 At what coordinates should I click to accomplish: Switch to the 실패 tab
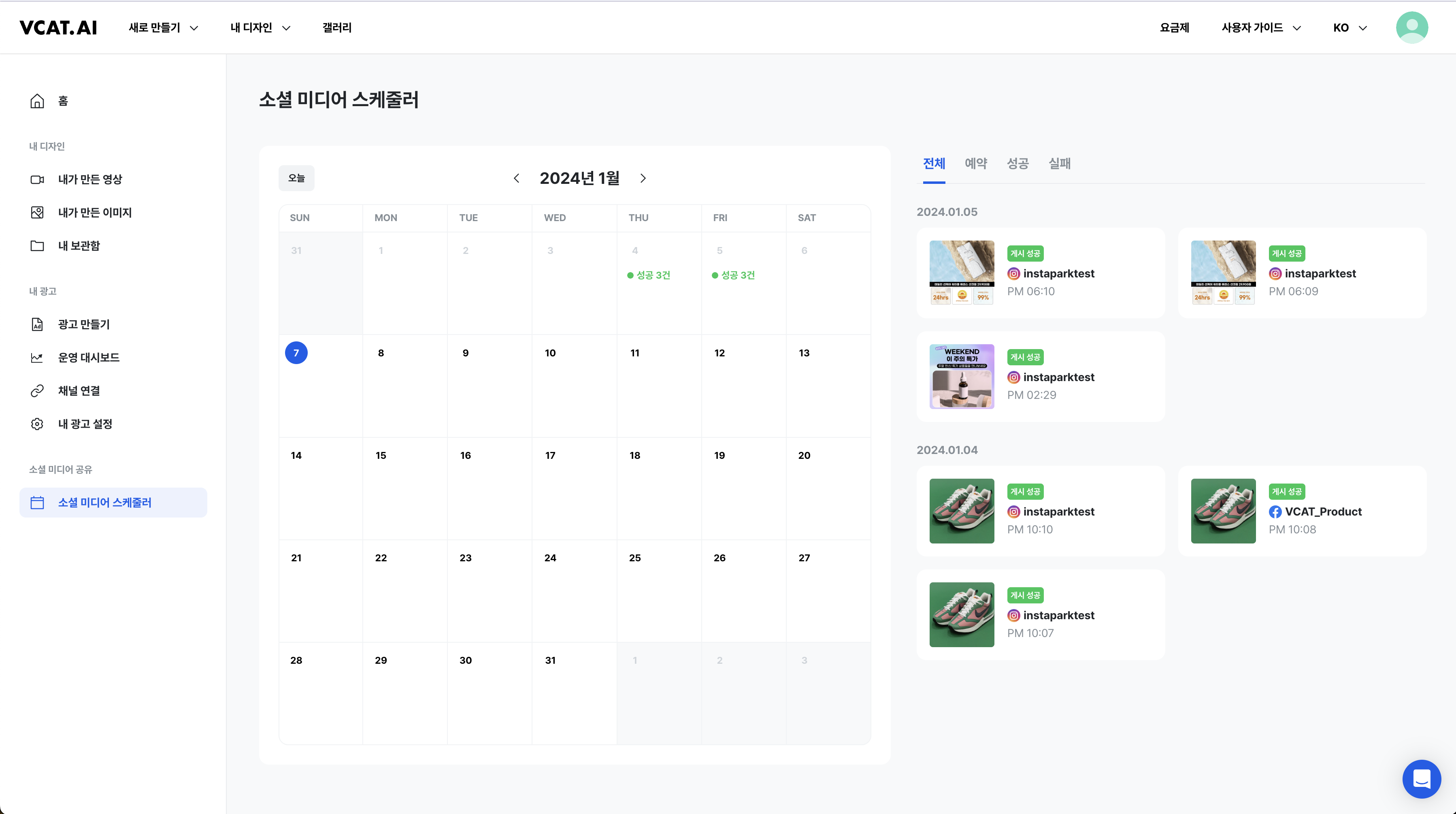[1059, 164]
